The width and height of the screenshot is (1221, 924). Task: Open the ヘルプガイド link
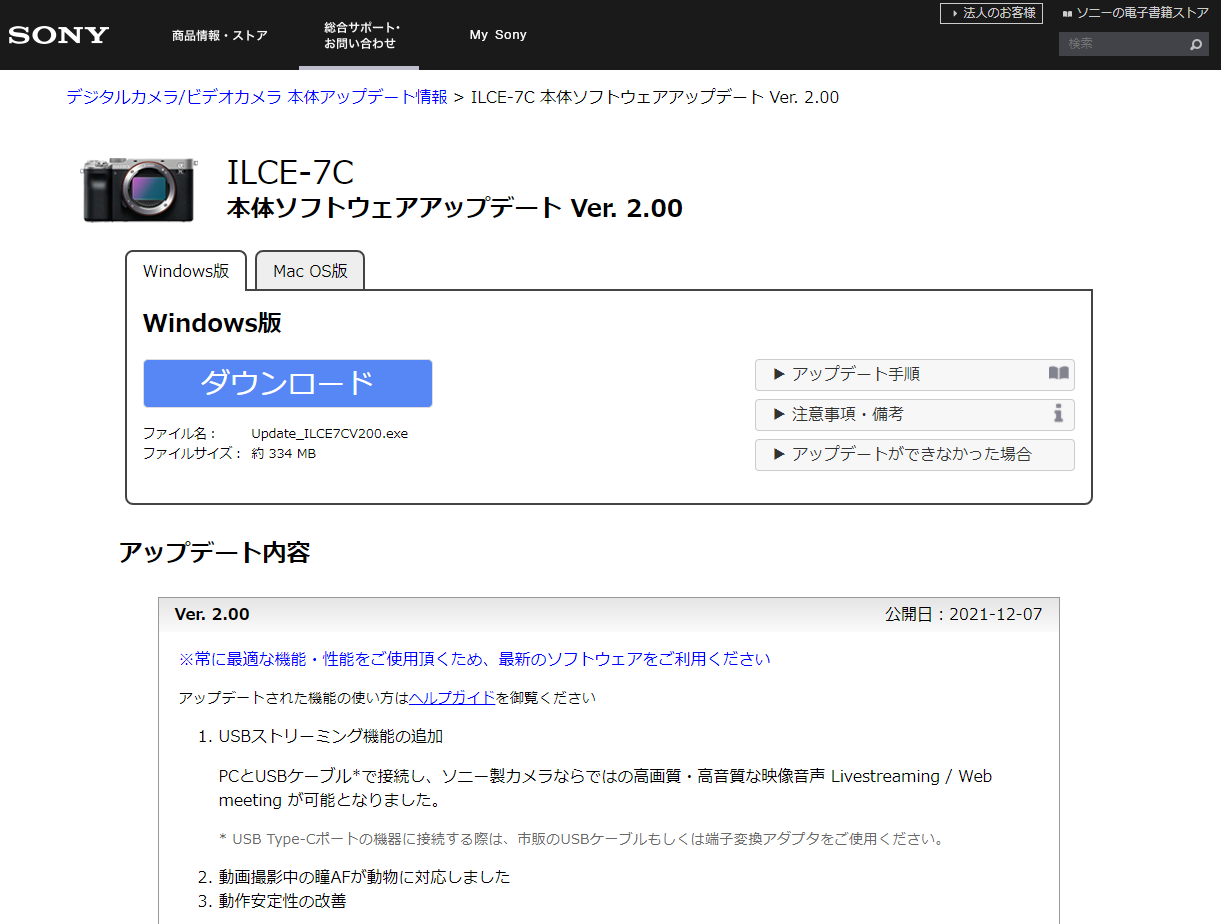pyautogui.click(x=452, y=698)
